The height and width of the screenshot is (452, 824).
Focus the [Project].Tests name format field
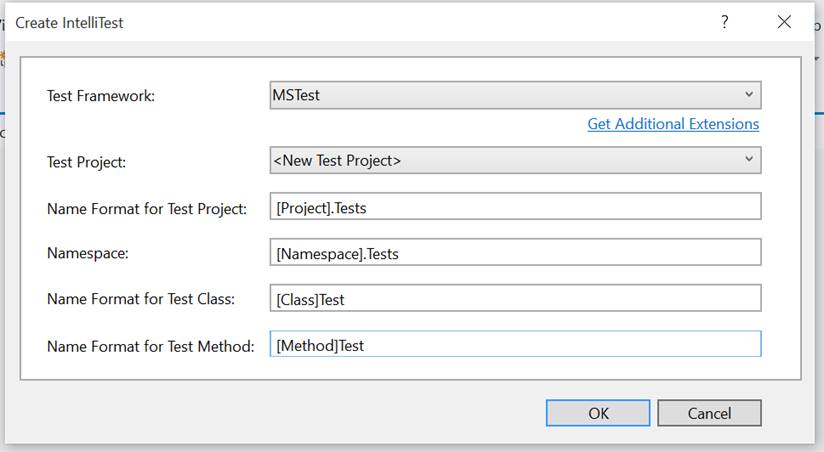(x=515, y=207)
